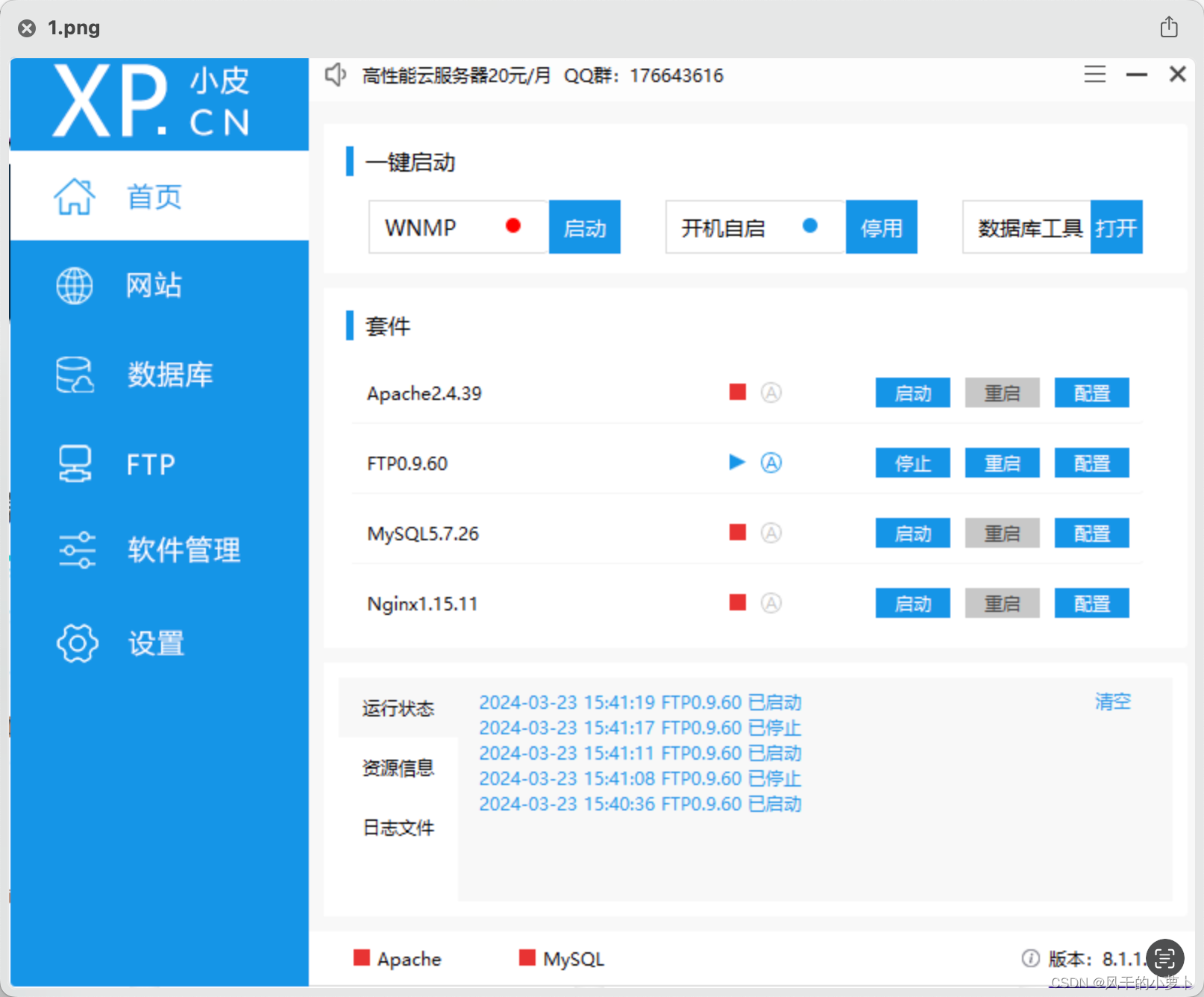Viewport: 1204px width, 997px height.
Task: Clear the log with 清空
Action: click(x=1113, y=701)
